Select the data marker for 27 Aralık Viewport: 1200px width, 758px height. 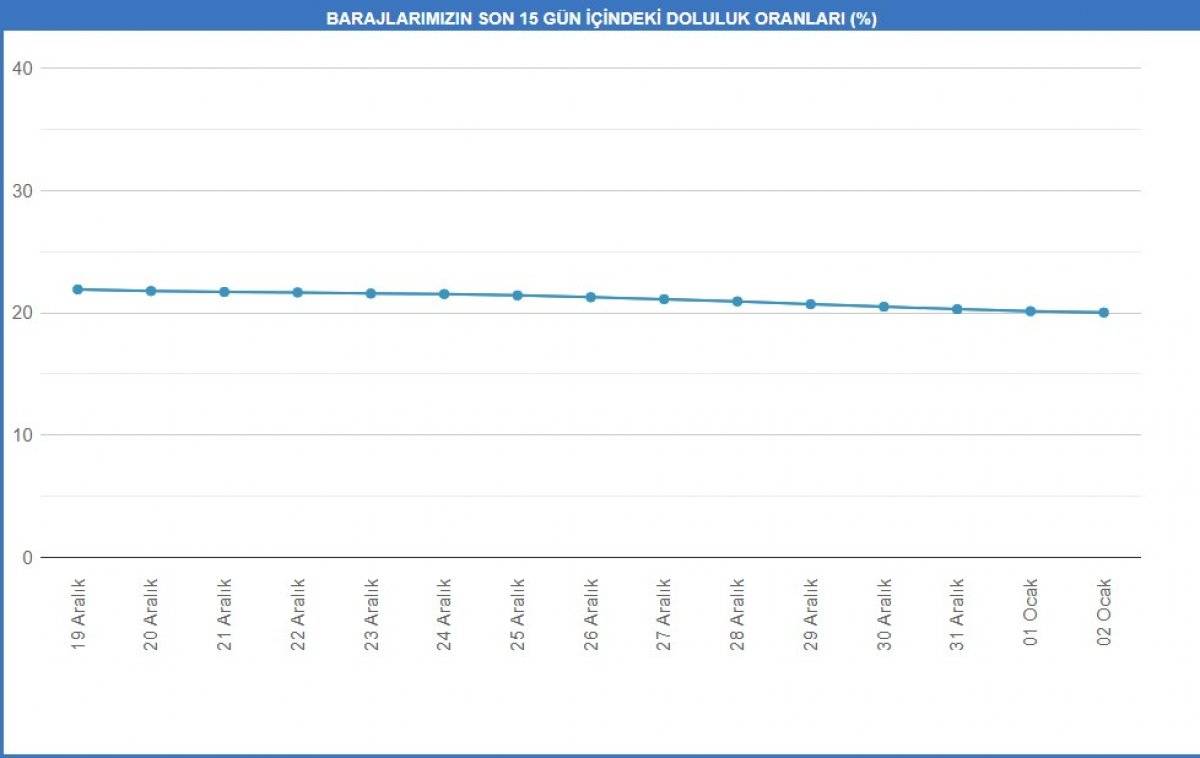click(664, 299)
